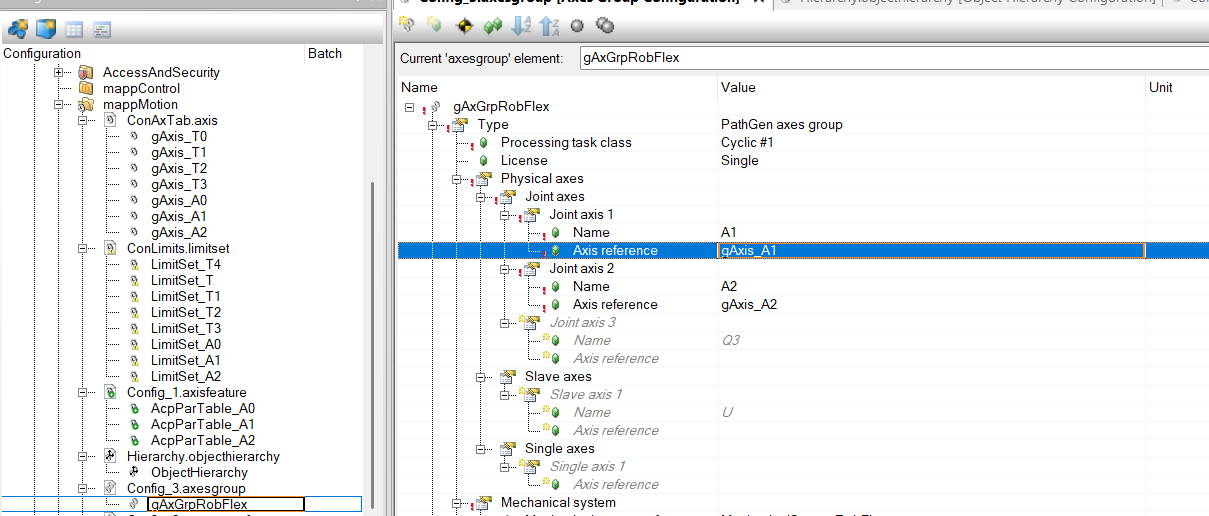This screenshot has width=1209, height=516.
Task: Collapse the Mechanical system node
Action: [x=457, y=502]
